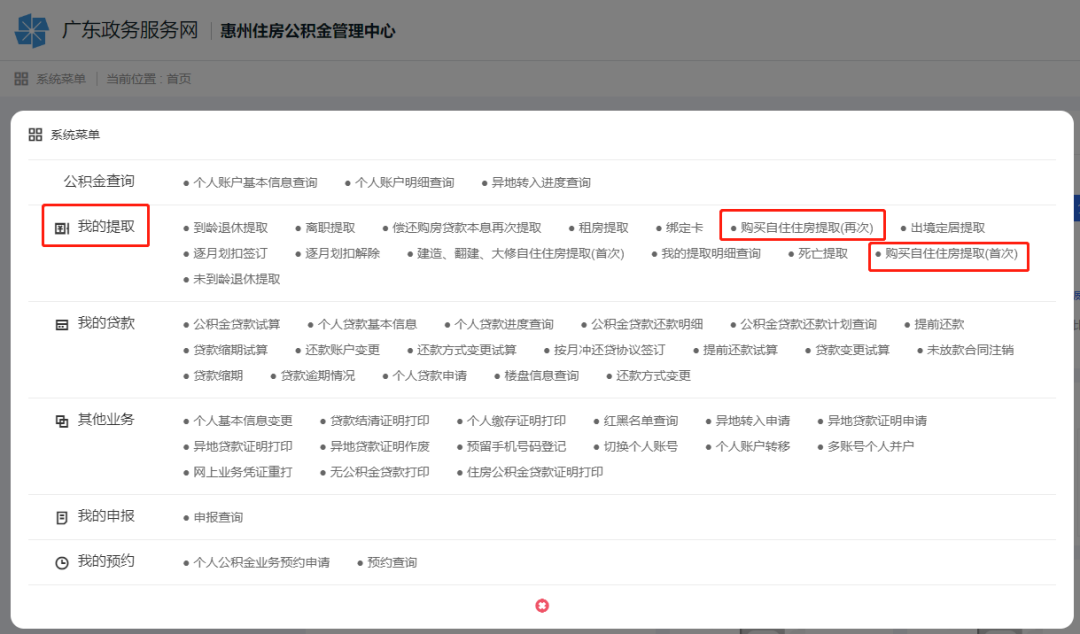Choose 按月冲还贷协议签订
The image size is (1080, 634).
point(610,350)
